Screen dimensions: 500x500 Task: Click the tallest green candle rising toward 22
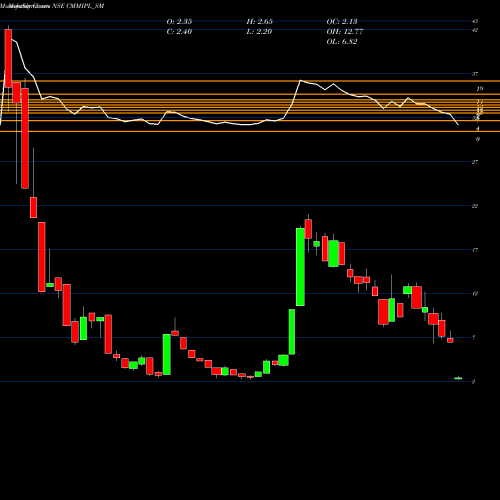(x=300, y=267)
